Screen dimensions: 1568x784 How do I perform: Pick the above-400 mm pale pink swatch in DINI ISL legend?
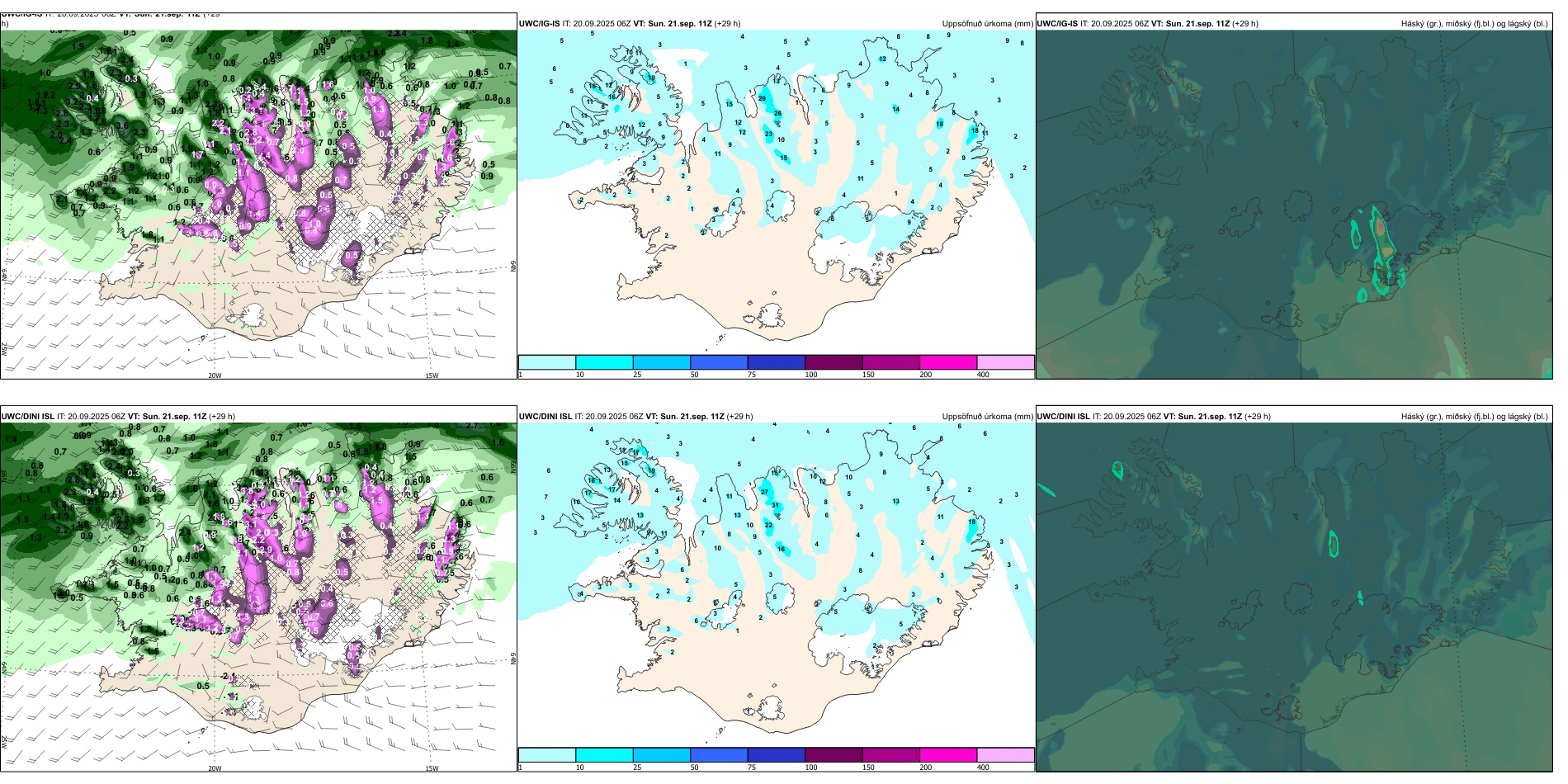pos(1005,755)
